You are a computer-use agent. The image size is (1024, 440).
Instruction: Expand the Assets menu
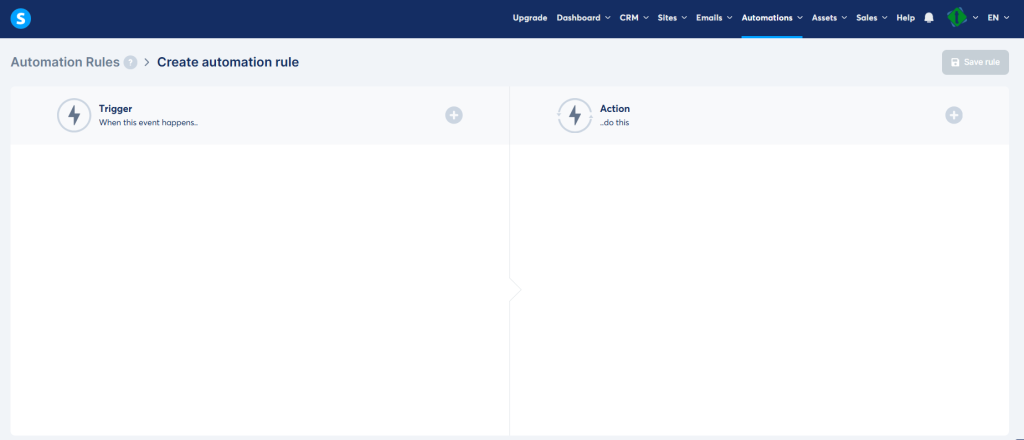click(x=829, y=18)
